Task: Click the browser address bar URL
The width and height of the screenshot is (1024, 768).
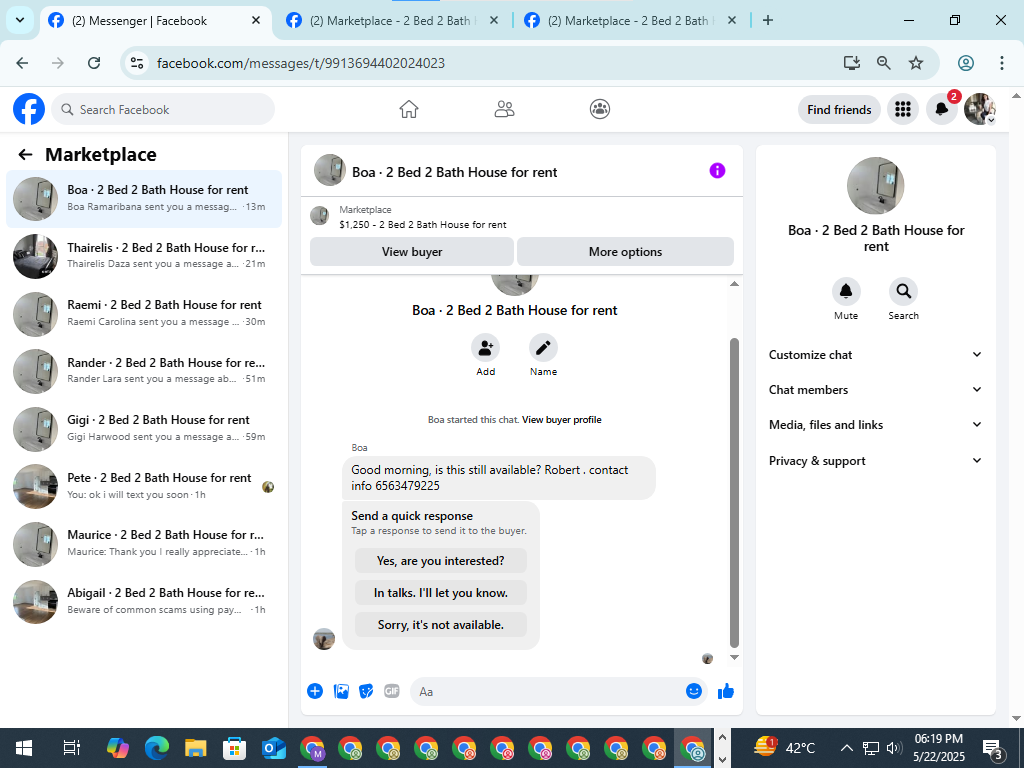Action: [x=300, y=63]
